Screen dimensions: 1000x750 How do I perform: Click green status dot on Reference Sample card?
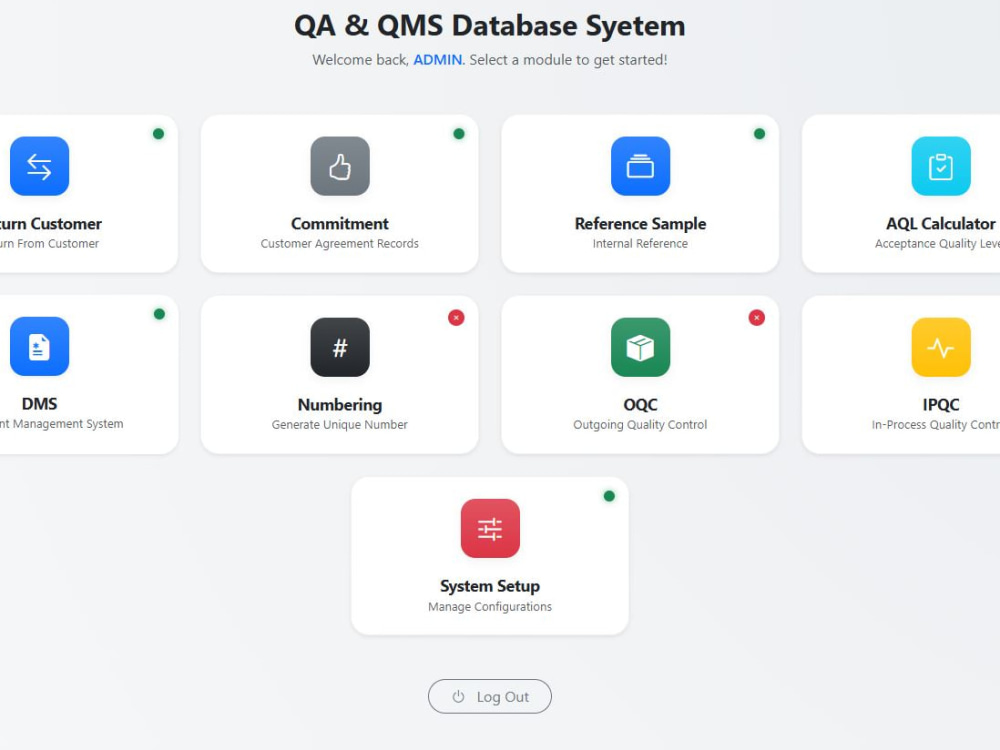pyautogui.click(x=759, y=134)
